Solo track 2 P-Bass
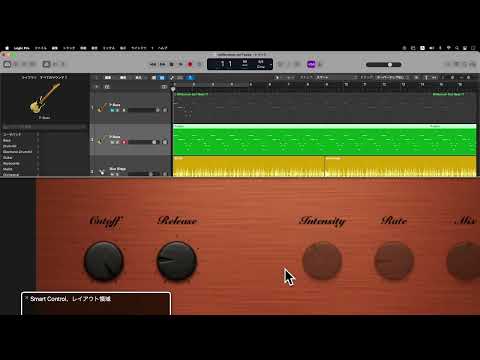The image size is (480, 360). [x=117, y=142]
